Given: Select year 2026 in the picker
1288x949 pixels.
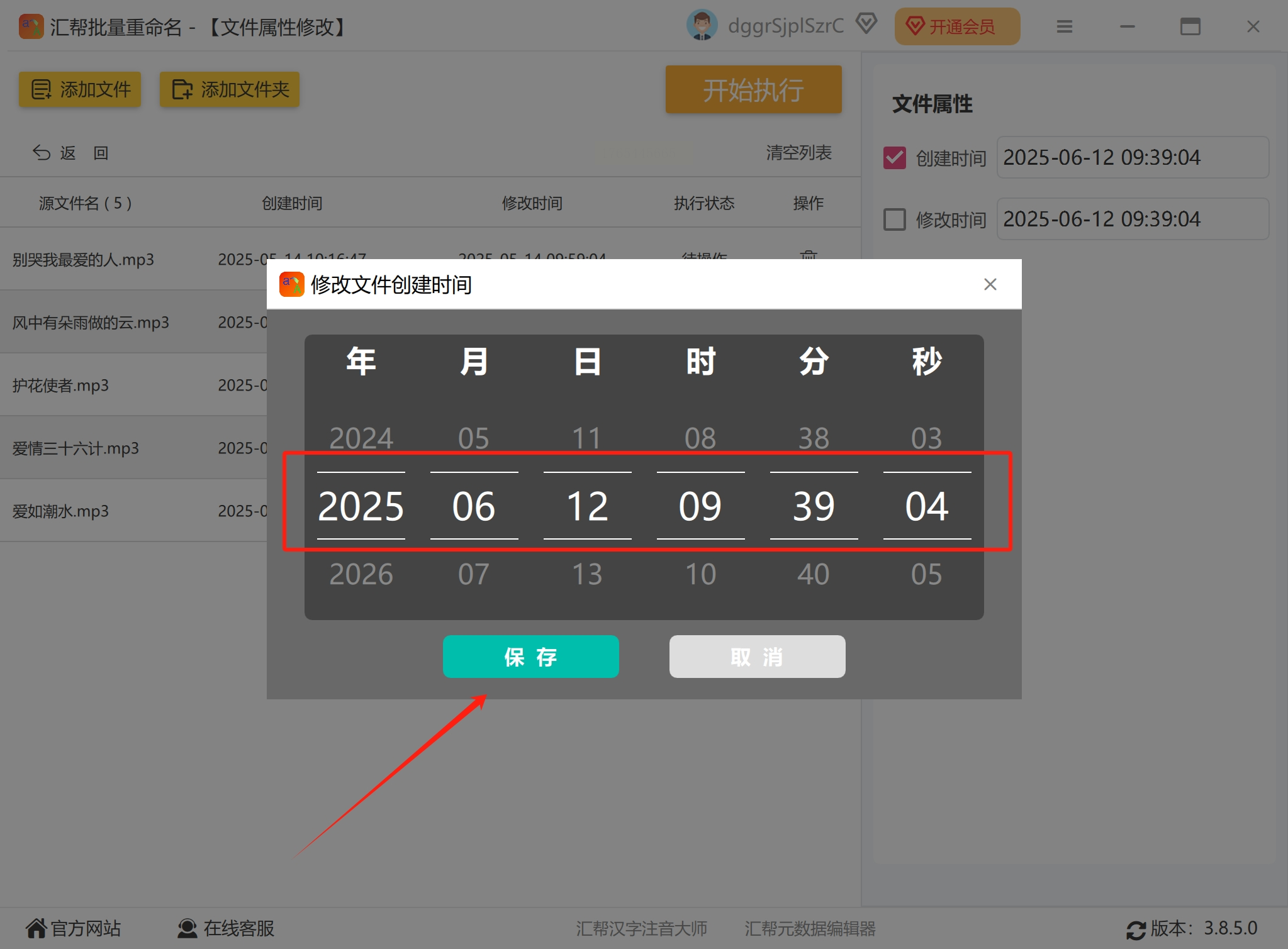Looking at the screenshot, I should tap(361, 574).
